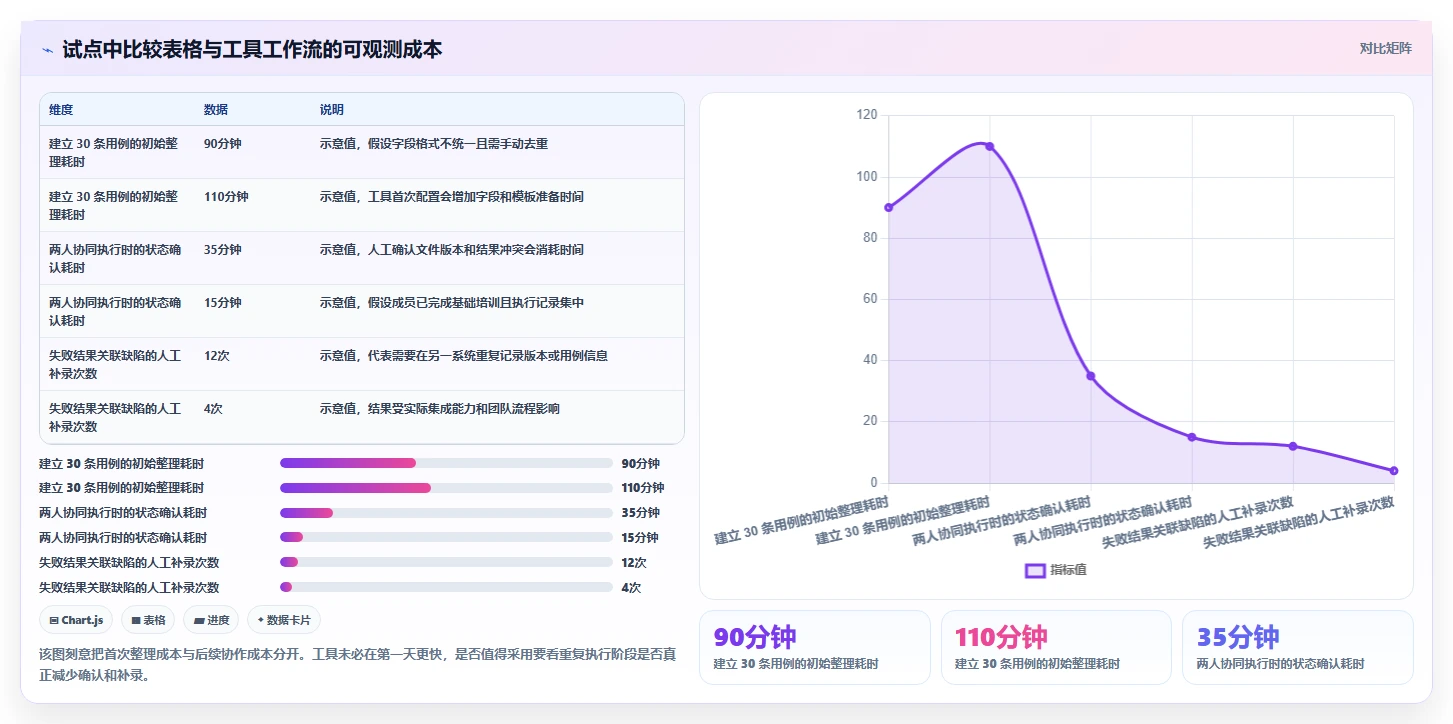Image resolution: width=1453 pixels, height=724 pixels.
Task: Click the last chart data point at value 4
Action: (1394, 470)
